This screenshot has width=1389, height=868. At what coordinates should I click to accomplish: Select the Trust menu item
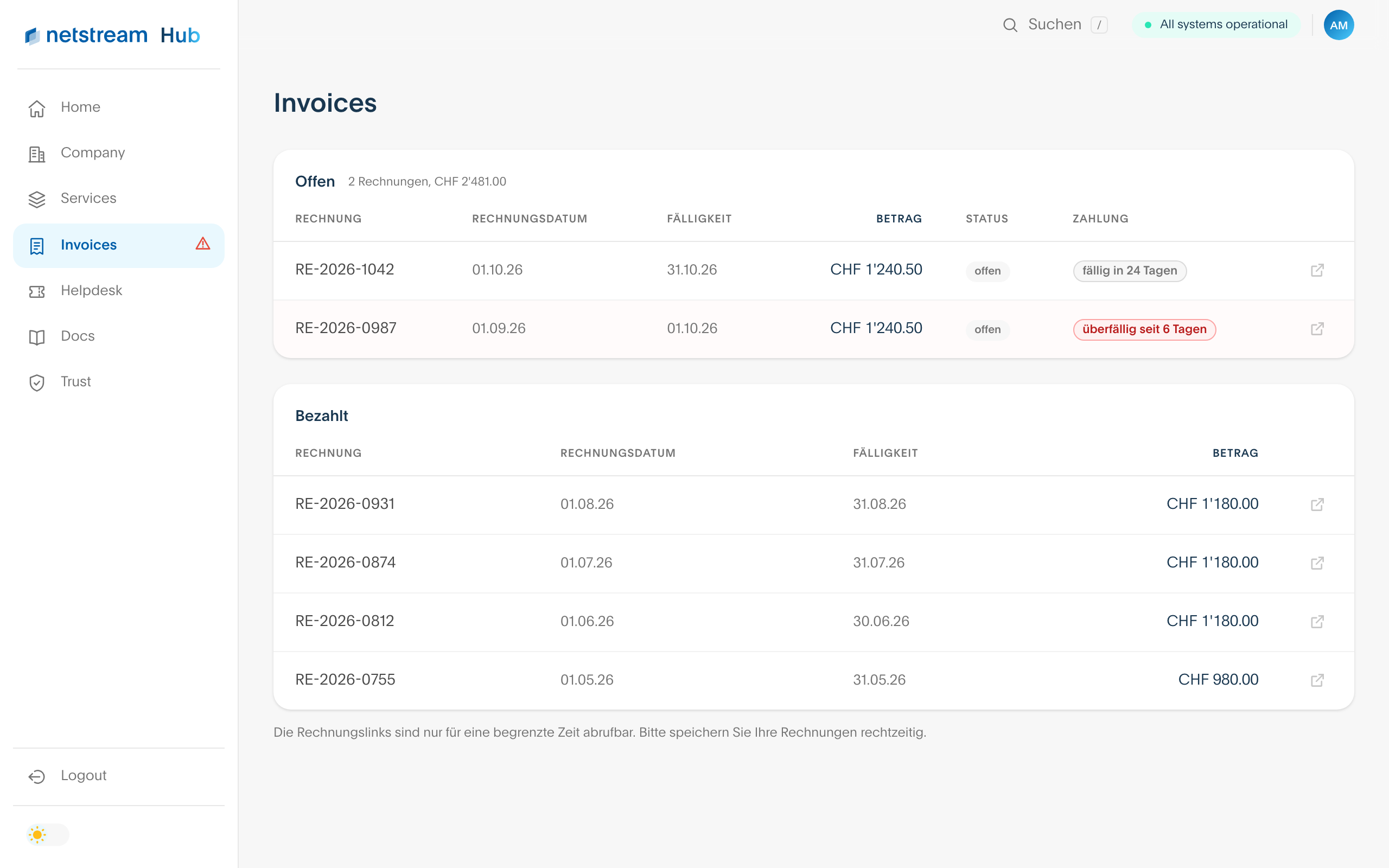pos(119,382)
